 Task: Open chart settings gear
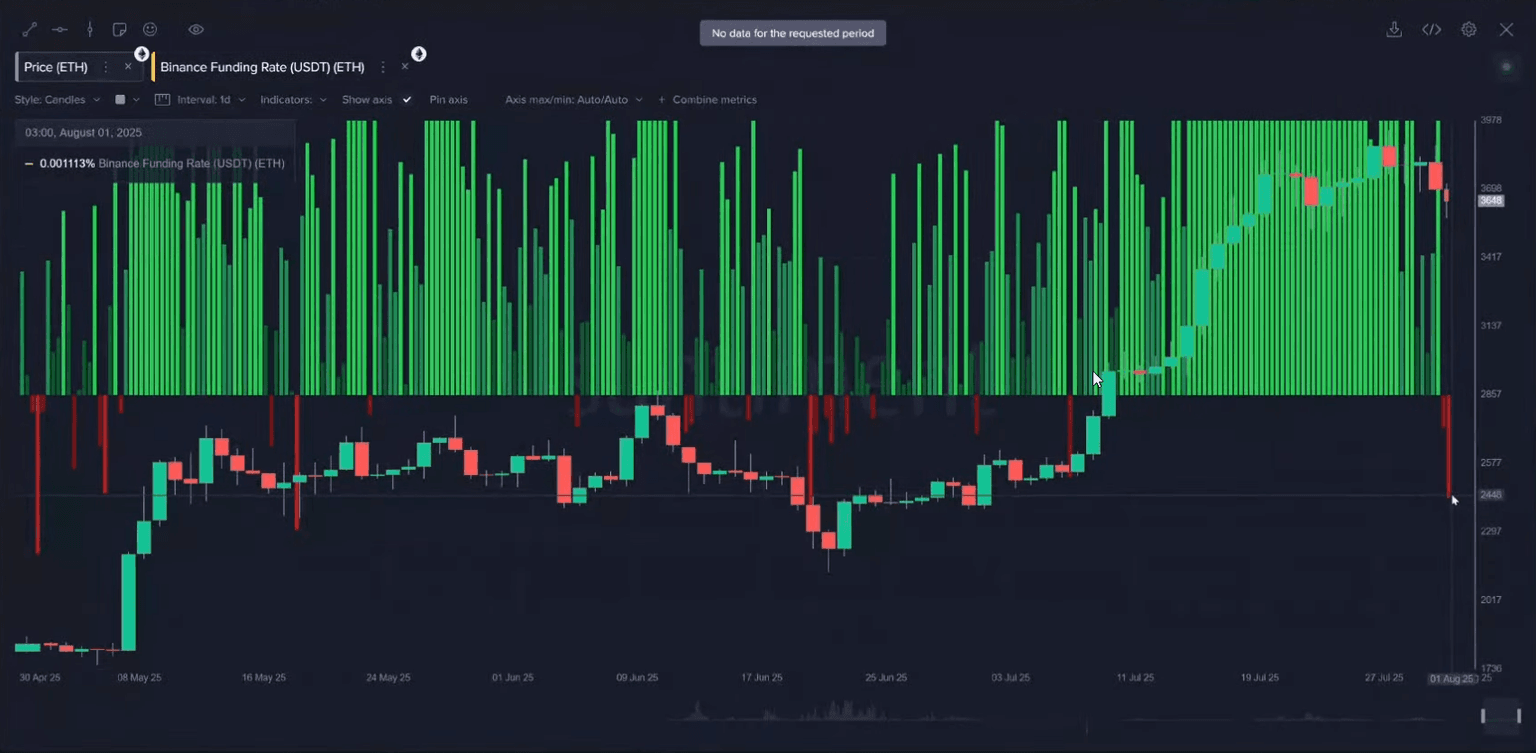(1468, 30)
